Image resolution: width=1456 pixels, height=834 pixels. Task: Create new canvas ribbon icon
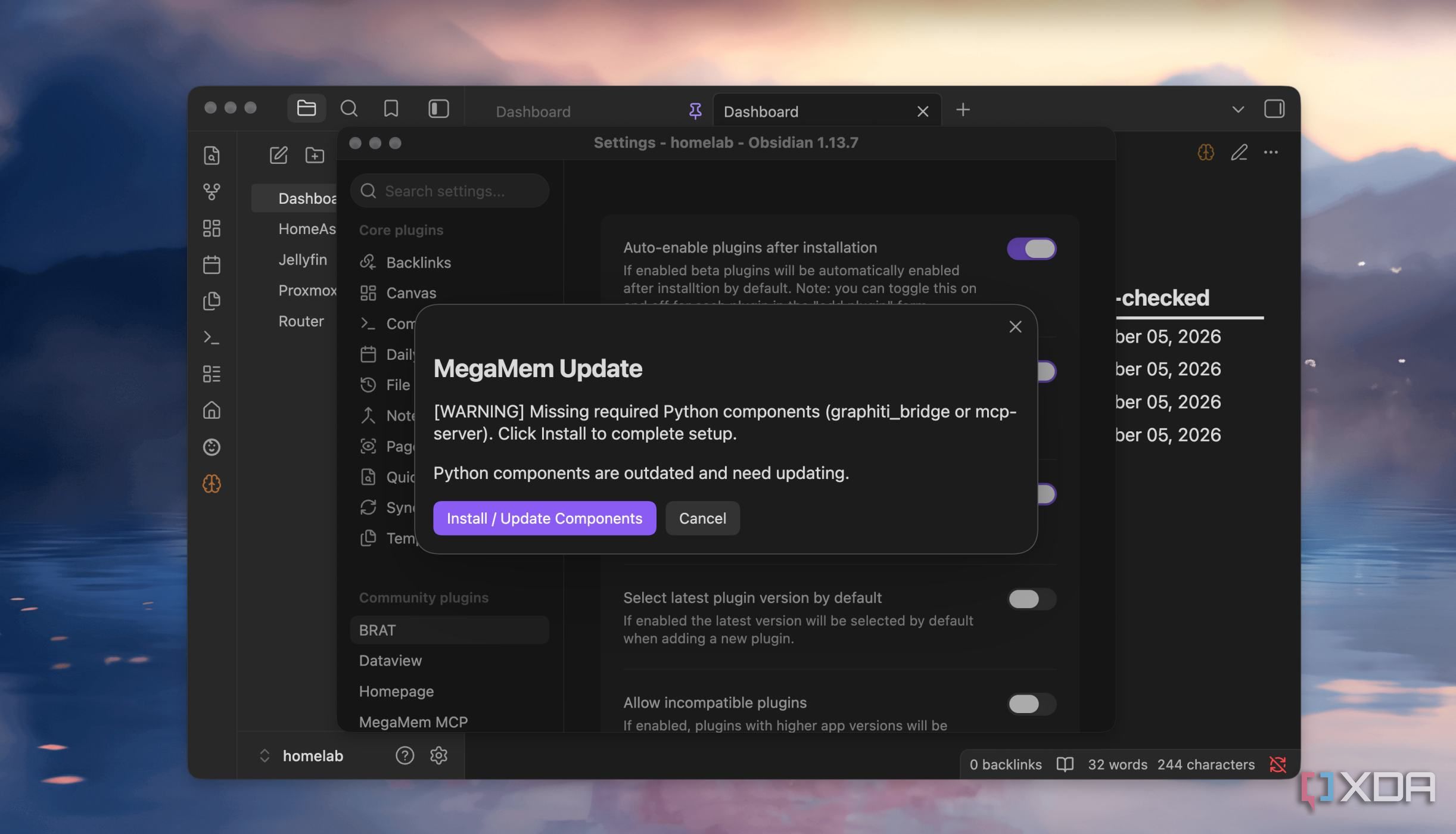[211, 228]
